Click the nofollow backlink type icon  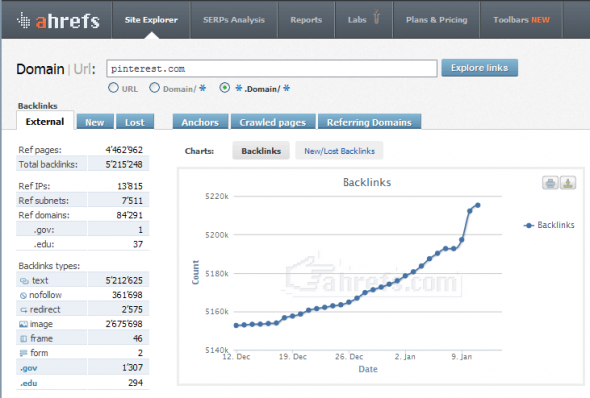(23, 296)
